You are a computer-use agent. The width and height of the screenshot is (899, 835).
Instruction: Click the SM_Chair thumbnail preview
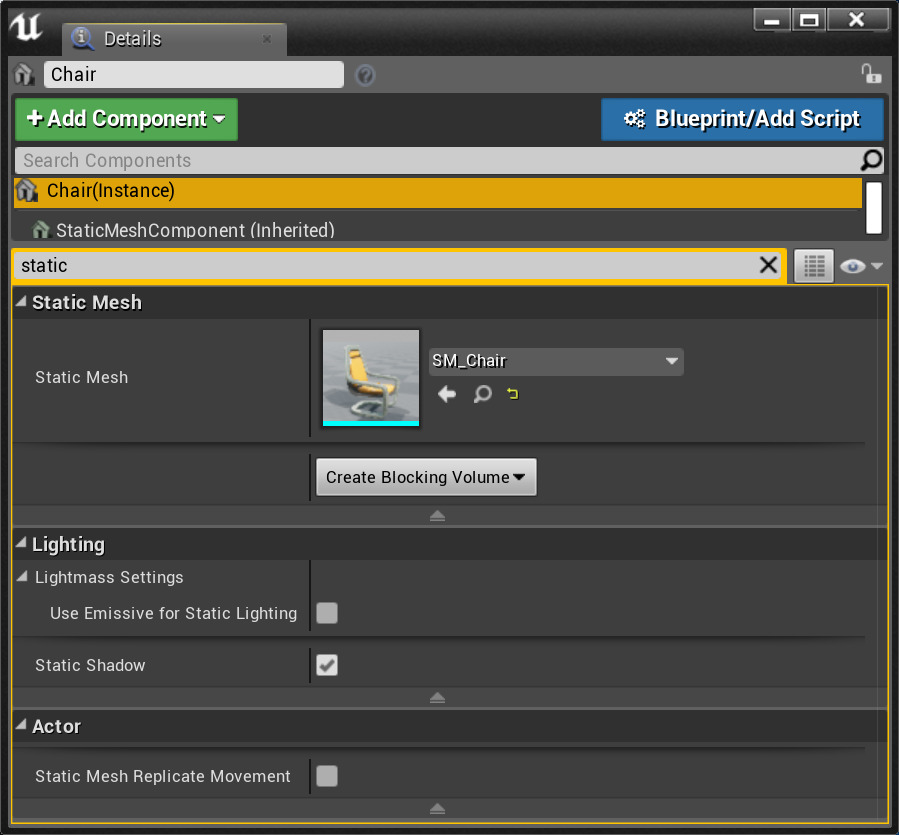pyautogui.click(x=370, y=378)
